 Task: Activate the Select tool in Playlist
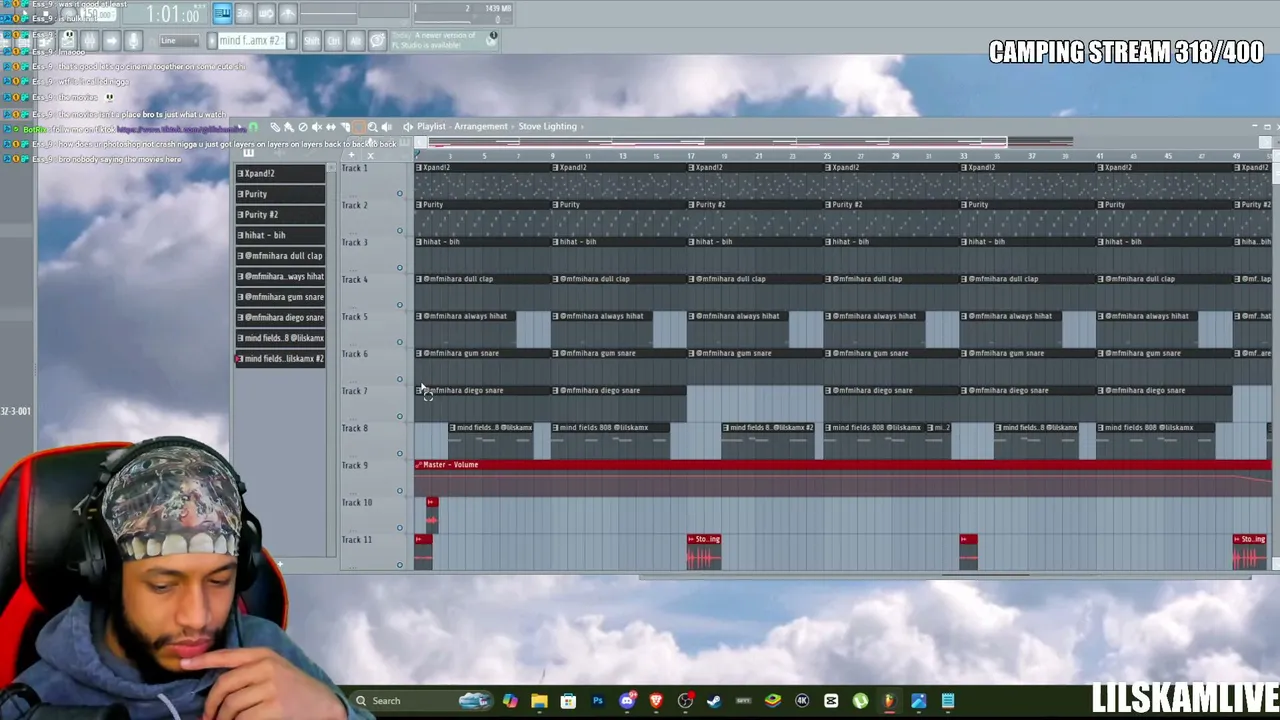(359, 127)
